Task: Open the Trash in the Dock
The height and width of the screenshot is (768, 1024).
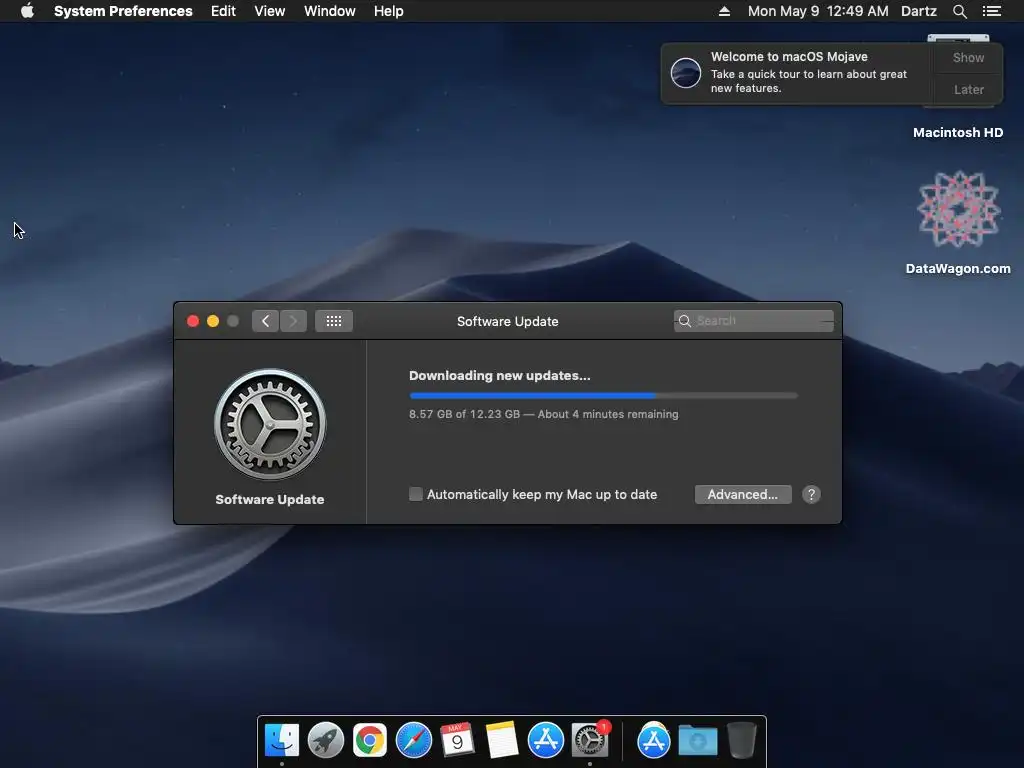Action: point(742,740)
